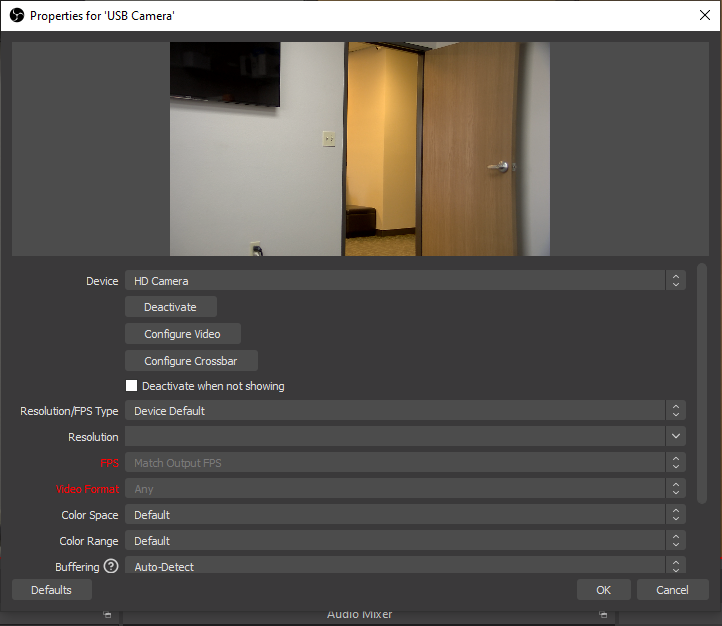
Task: Expand the Resolution/FPS Type dropdown
Action: pyautogui.click(x=404, y=411)
